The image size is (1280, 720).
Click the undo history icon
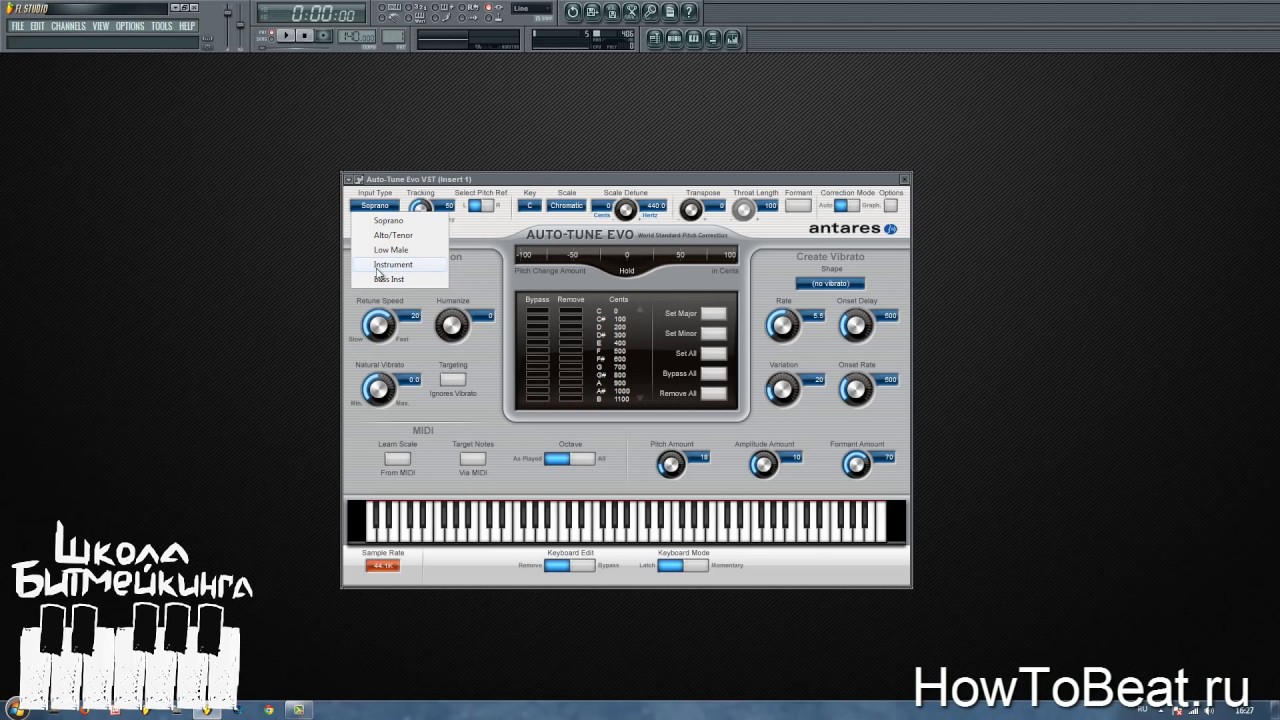[572, 12]
